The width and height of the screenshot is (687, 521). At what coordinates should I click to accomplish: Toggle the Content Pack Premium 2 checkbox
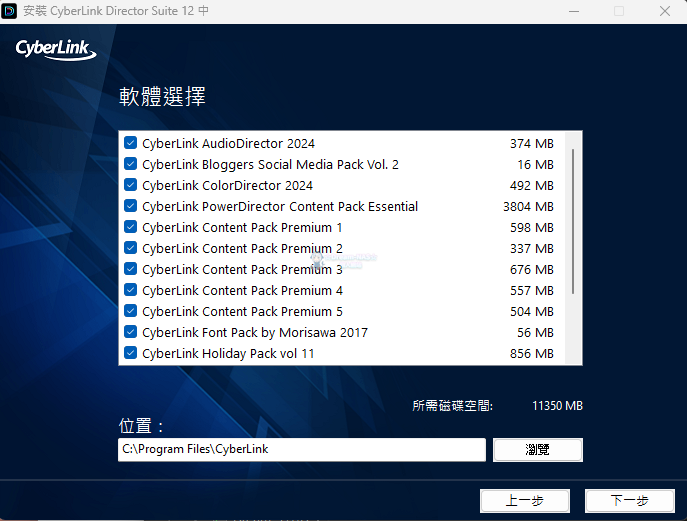(x=130, y=248)
